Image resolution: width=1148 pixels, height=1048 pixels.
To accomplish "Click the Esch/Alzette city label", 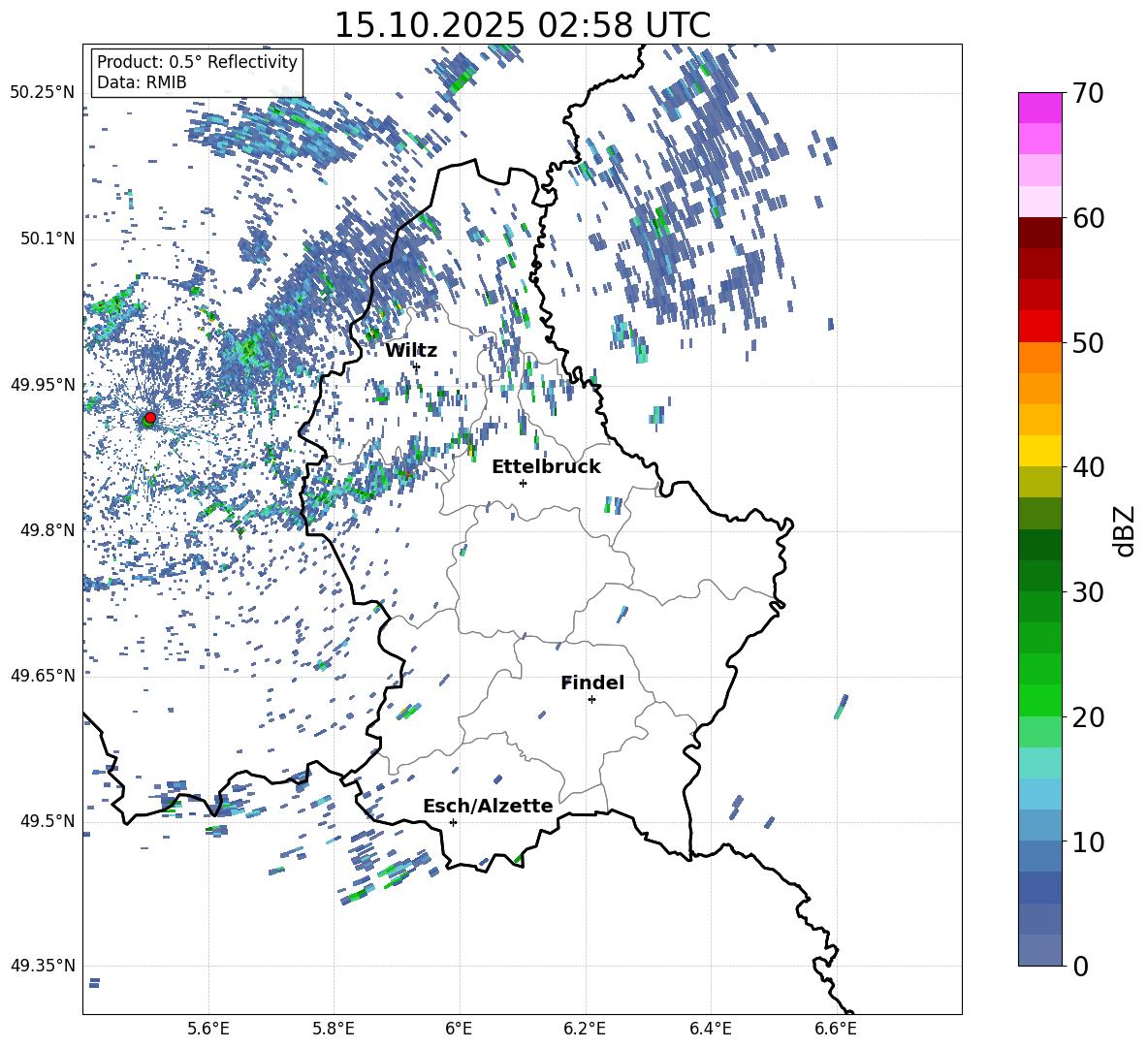I will (488, 806).
